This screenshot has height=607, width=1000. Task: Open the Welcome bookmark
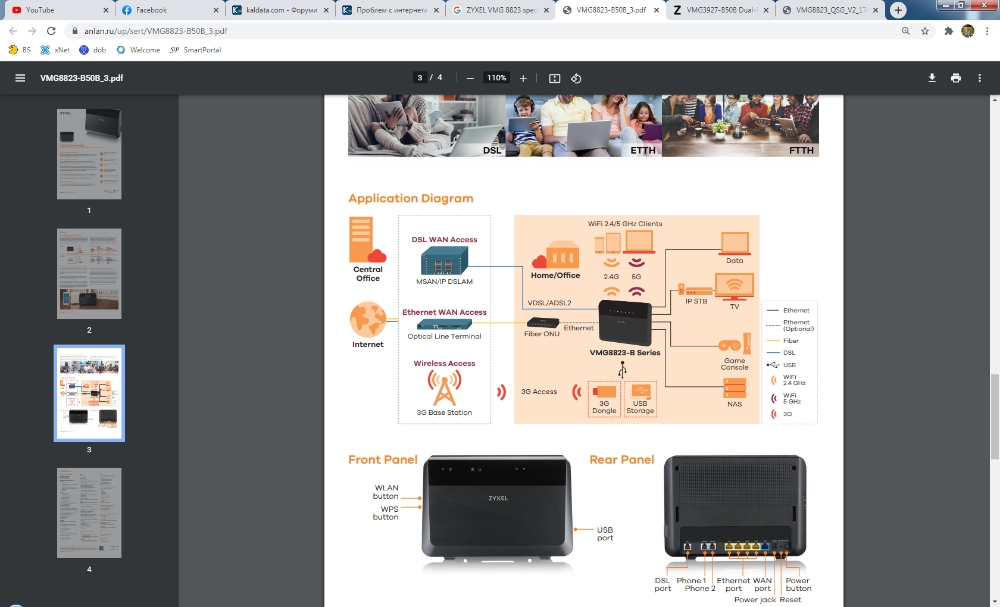(138, 50)
